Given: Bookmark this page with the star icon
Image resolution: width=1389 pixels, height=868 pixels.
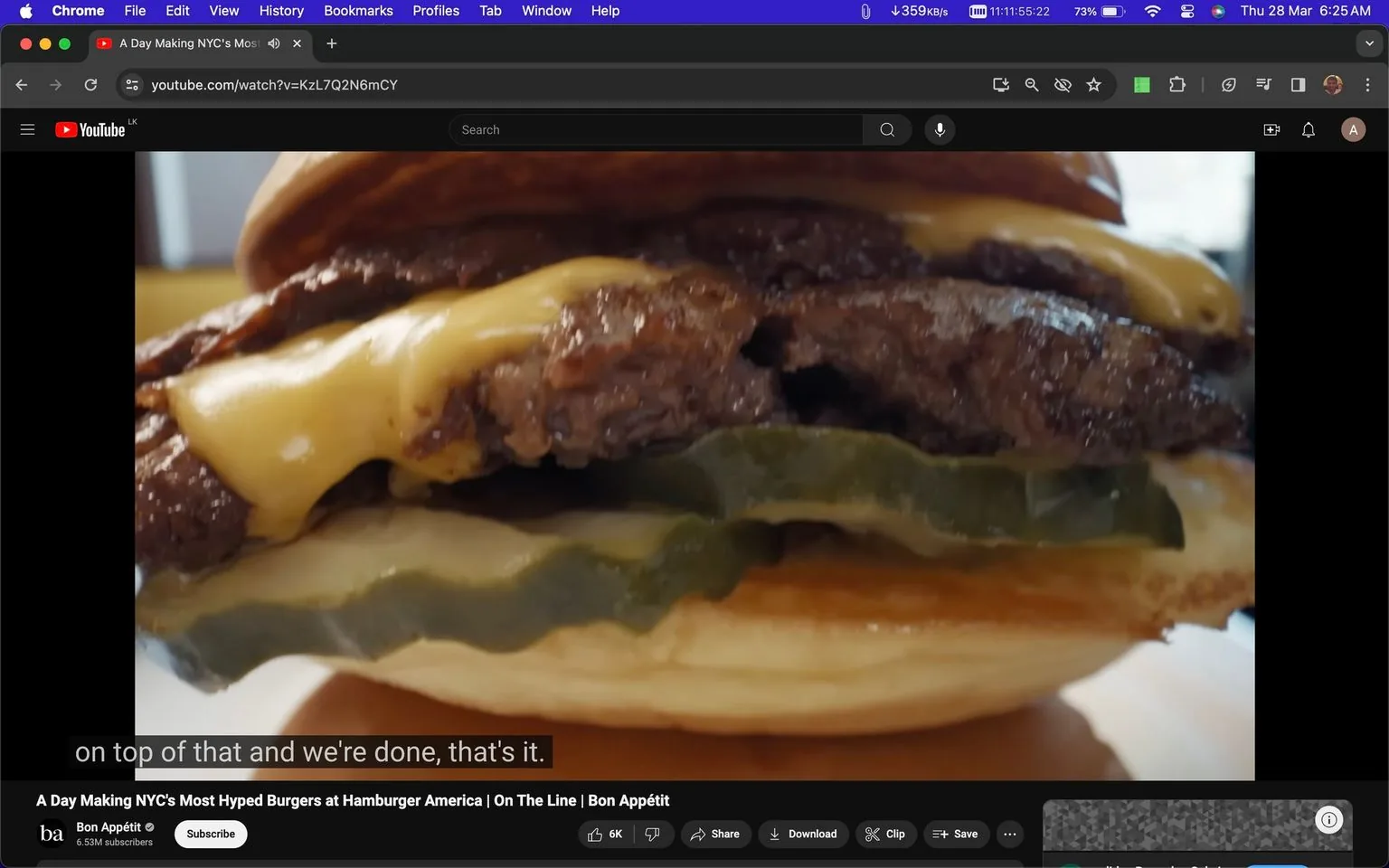Looking at the screenshot, I should pos(1093,84).
